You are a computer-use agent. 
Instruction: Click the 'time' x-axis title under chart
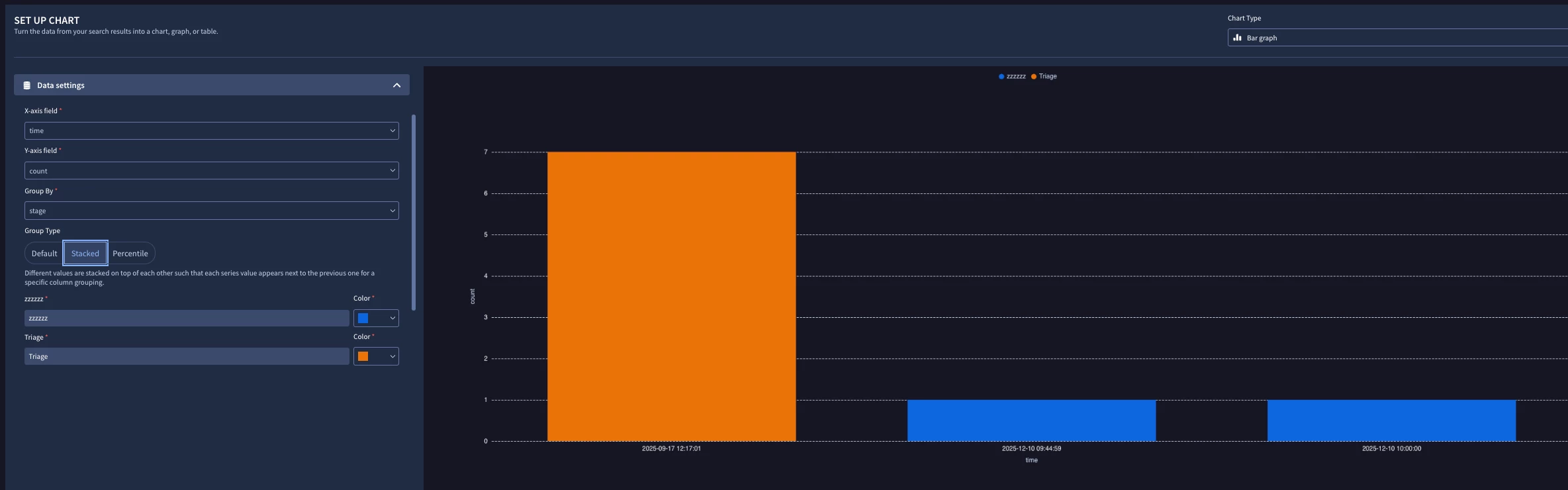[1031, 460]
